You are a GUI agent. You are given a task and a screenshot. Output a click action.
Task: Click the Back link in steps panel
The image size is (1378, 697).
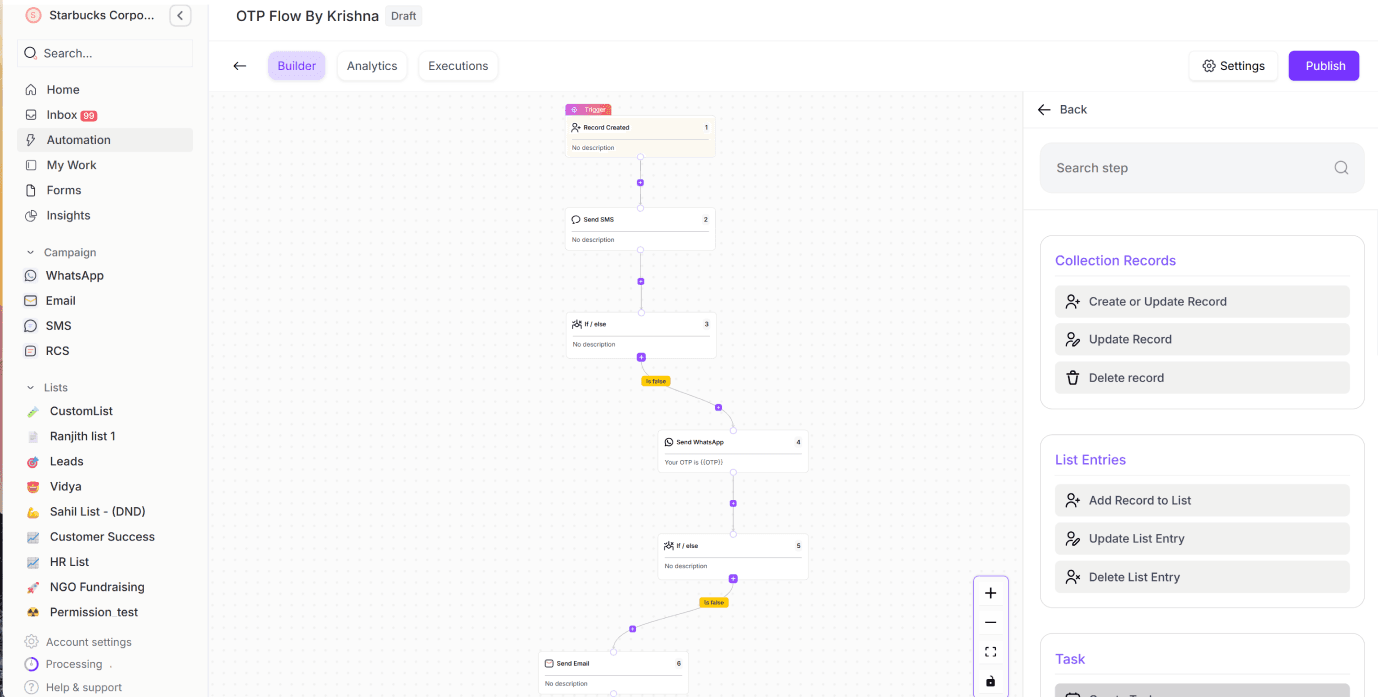(1063, 109)
